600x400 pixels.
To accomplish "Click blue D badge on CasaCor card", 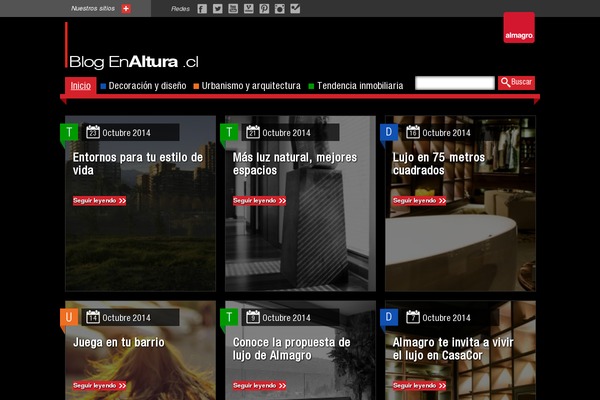I will (x=389, y=317).
